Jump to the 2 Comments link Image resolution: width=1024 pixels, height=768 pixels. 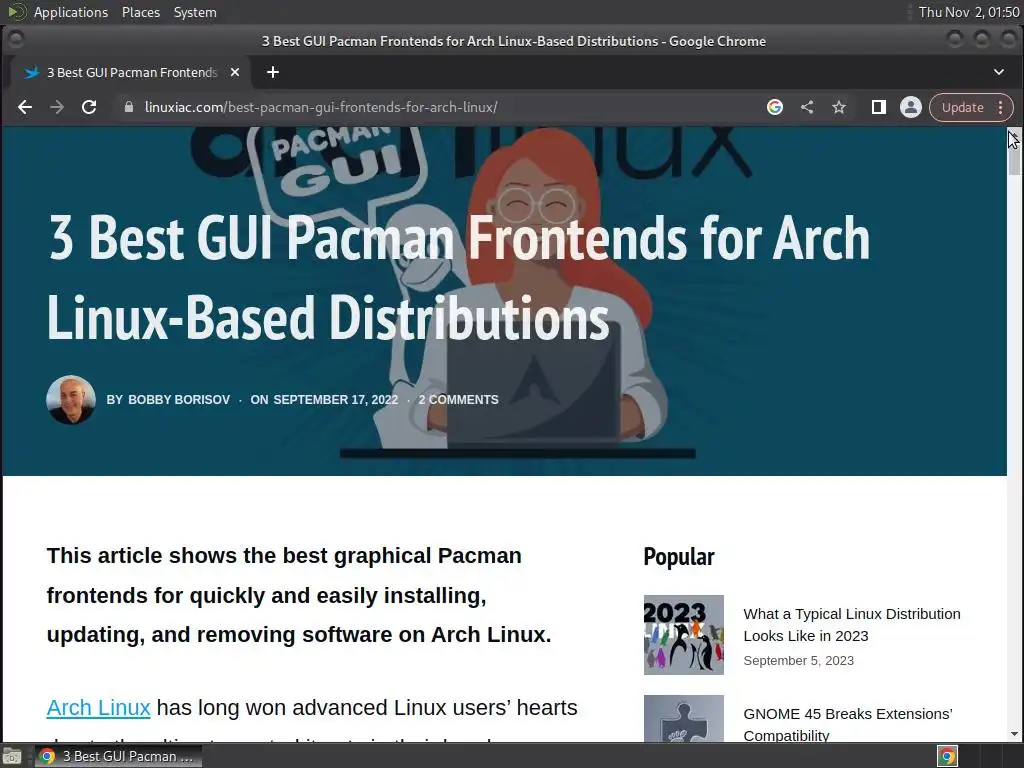458,400
